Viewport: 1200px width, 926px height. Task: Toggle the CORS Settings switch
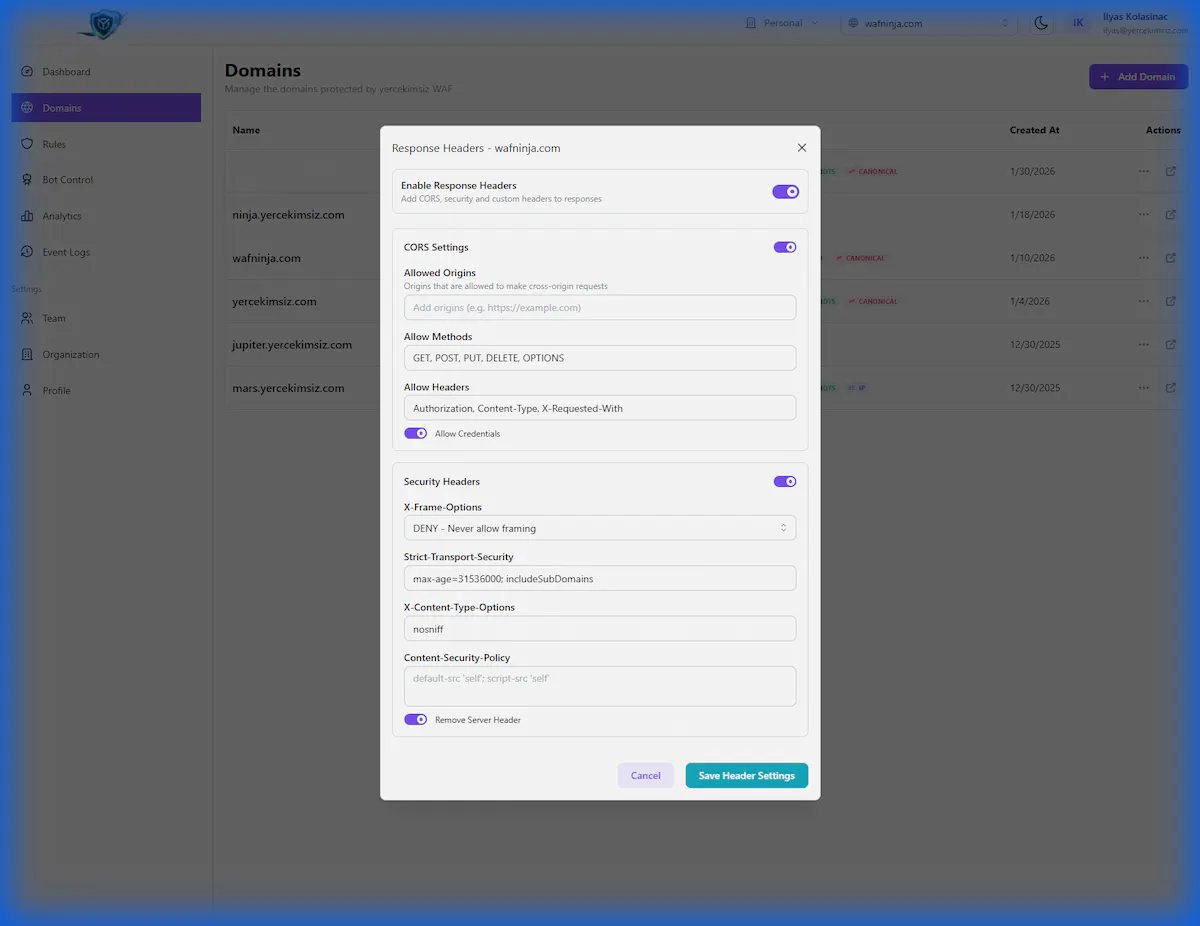[x=785, y=247]
